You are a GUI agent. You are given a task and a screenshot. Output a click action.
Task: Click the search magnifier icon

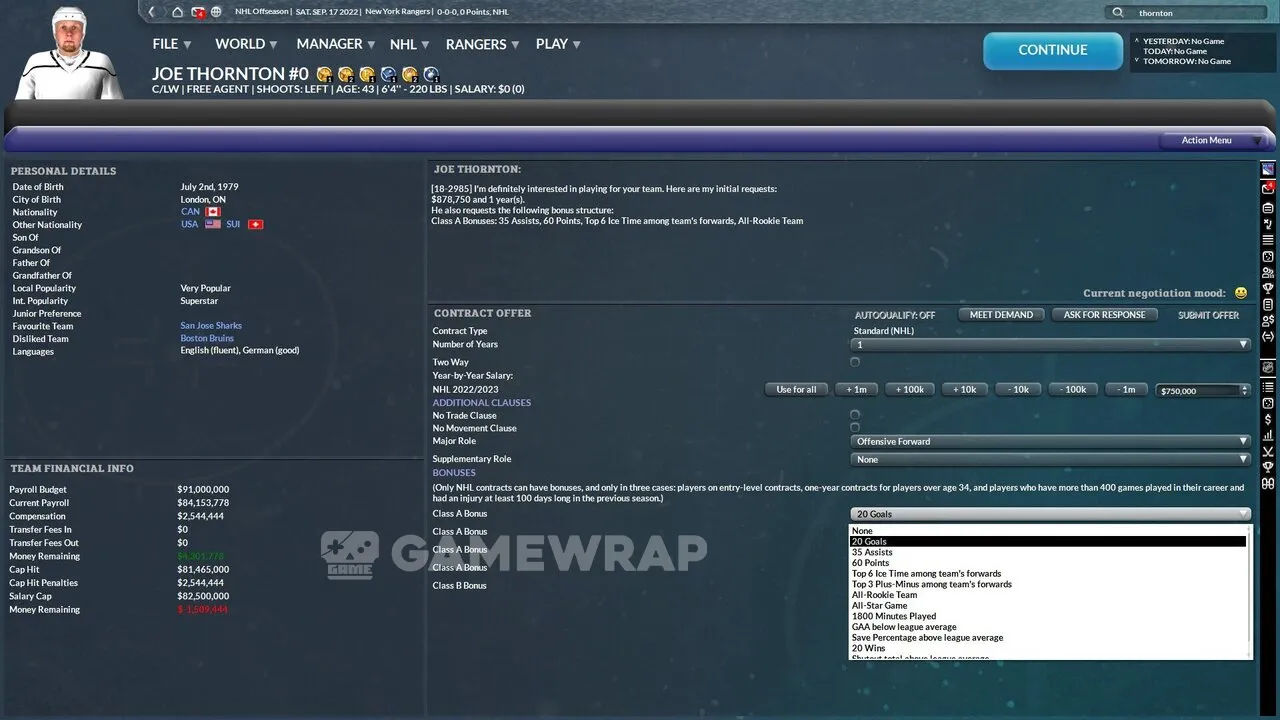1118,13
